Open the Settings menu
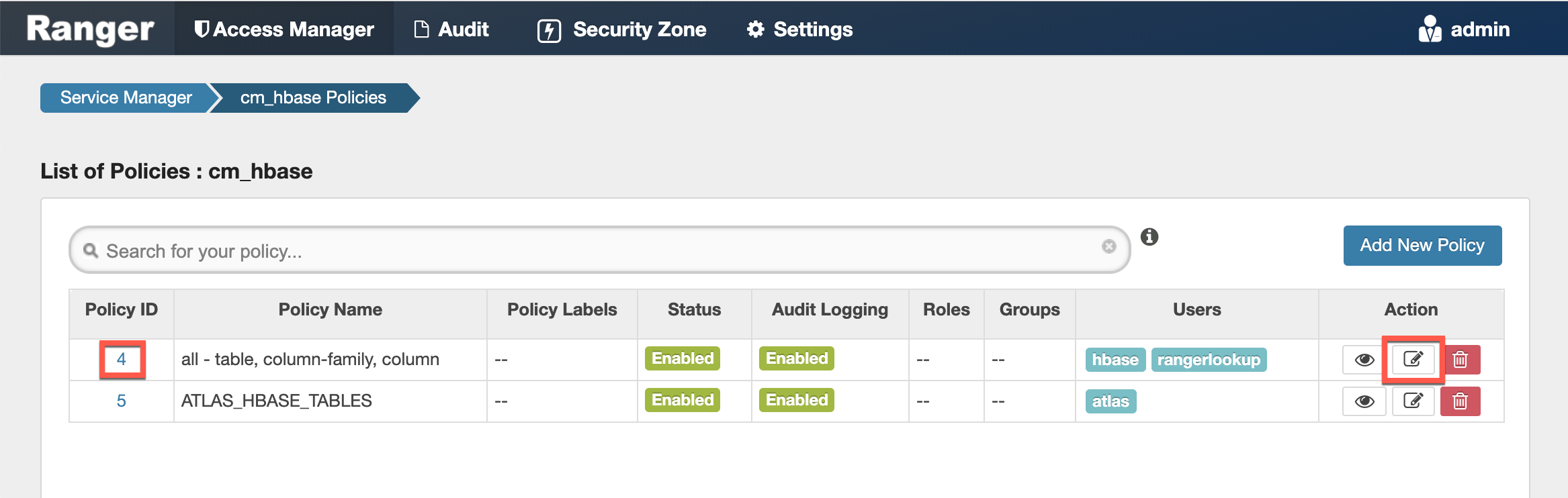This screenshot has height=498, width=1568. (x=800, y=30)
